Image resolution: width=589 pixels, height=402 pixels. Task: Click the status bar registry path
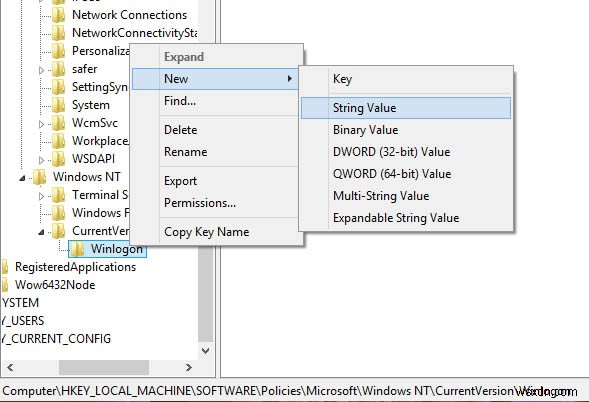pyautogui.click(x=288, y=391)
